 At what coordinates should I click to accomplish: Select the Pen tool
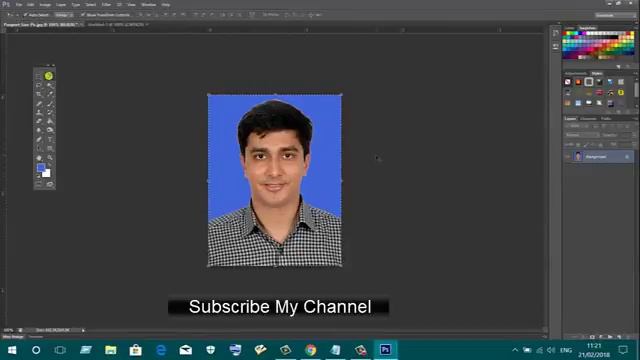point(39,140)
